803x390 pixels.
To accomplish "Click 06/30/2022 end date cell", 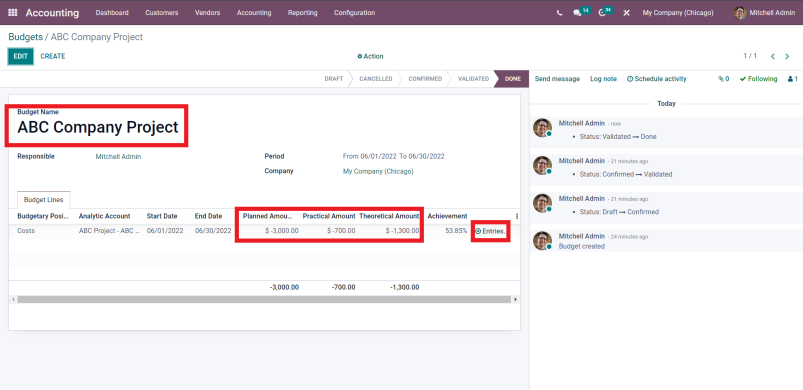I will tap(213, 231).
